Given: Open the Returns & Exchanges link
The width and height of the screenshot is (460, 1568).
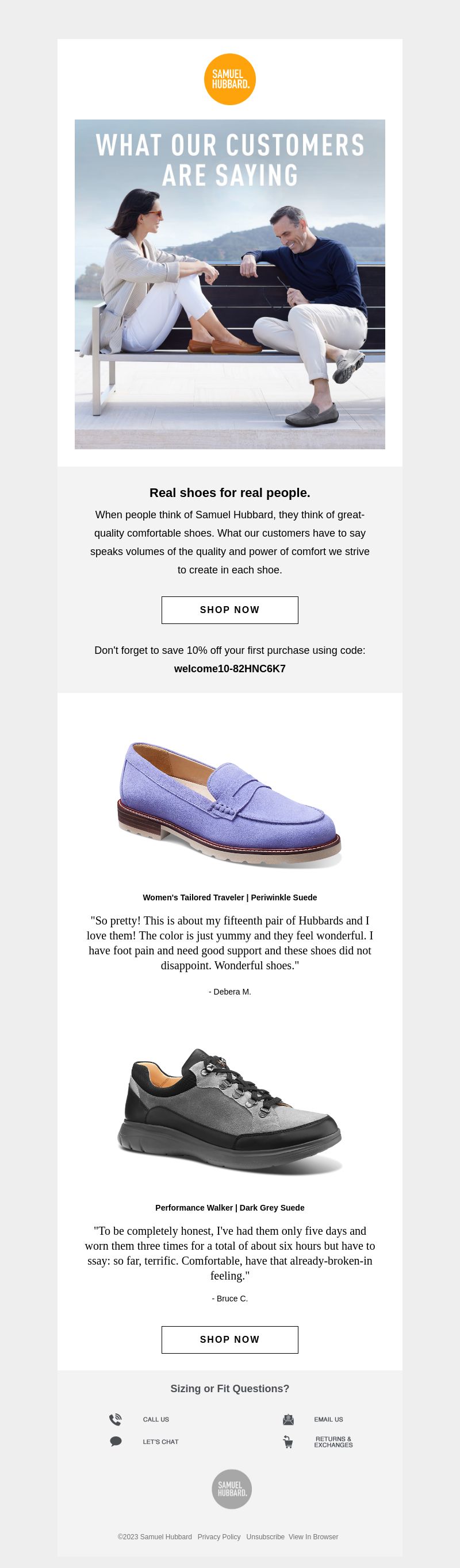Looking at the screenshot, I should [x=333, y=1442].
